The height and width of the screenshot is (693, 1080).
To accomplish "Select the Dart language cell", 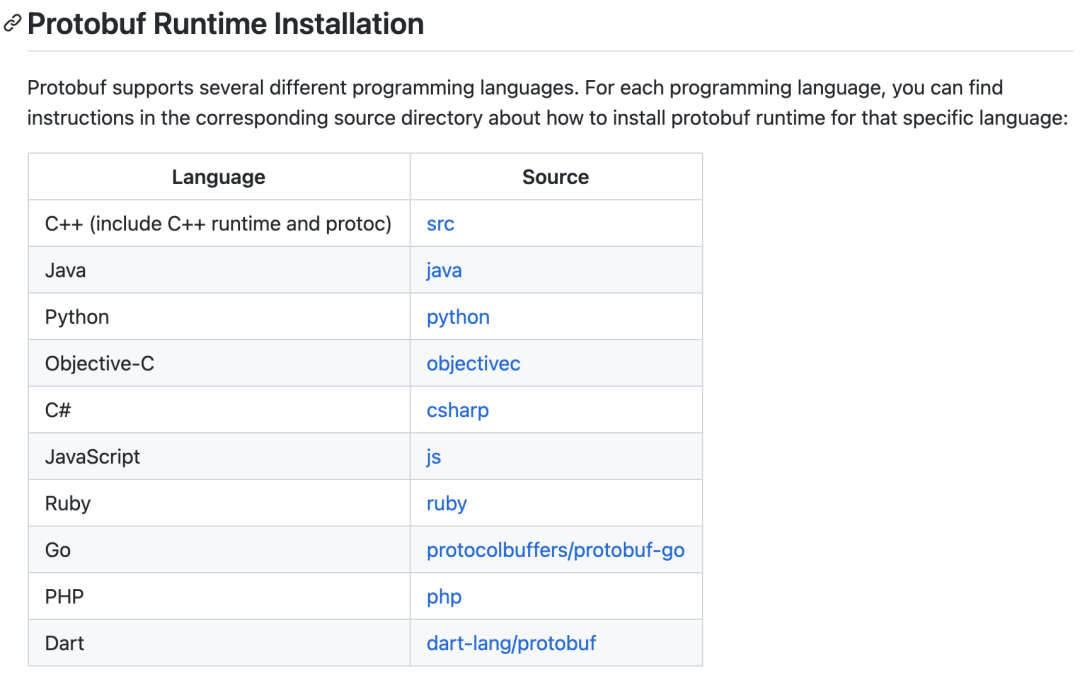I will (219, 643).
